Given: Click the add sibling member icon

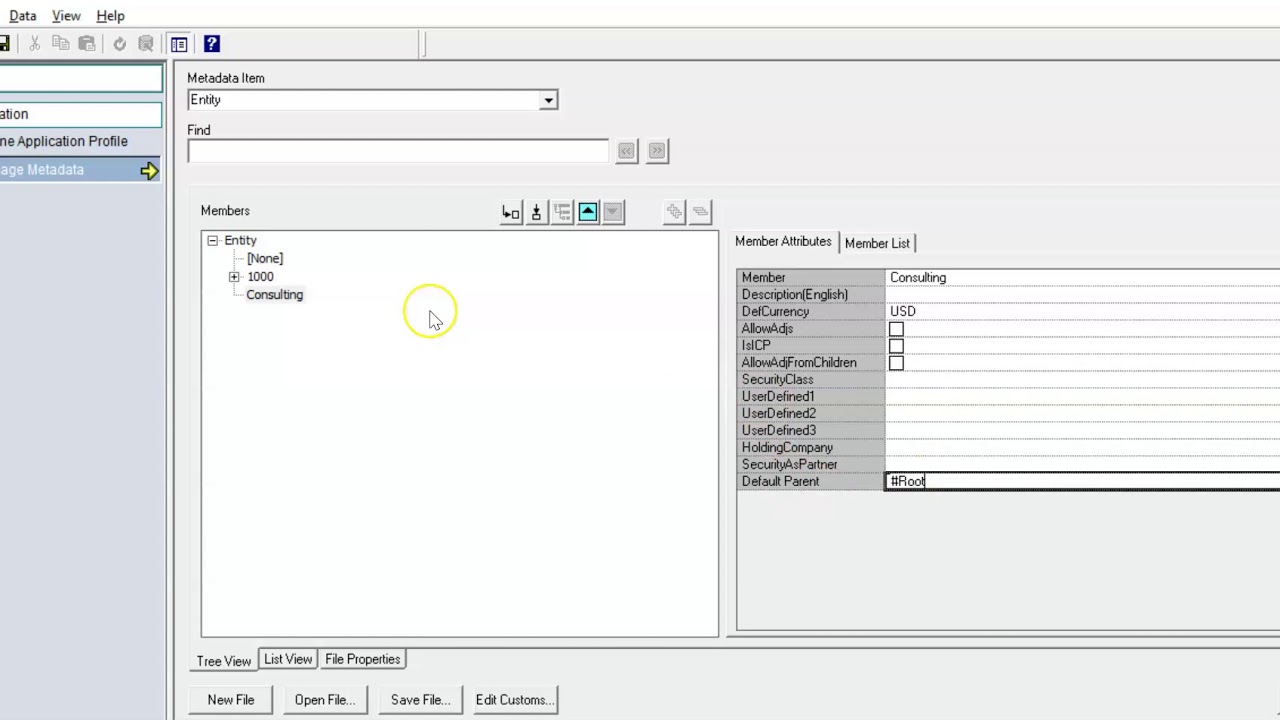Looking at the screenshot, I should [537, 212].
